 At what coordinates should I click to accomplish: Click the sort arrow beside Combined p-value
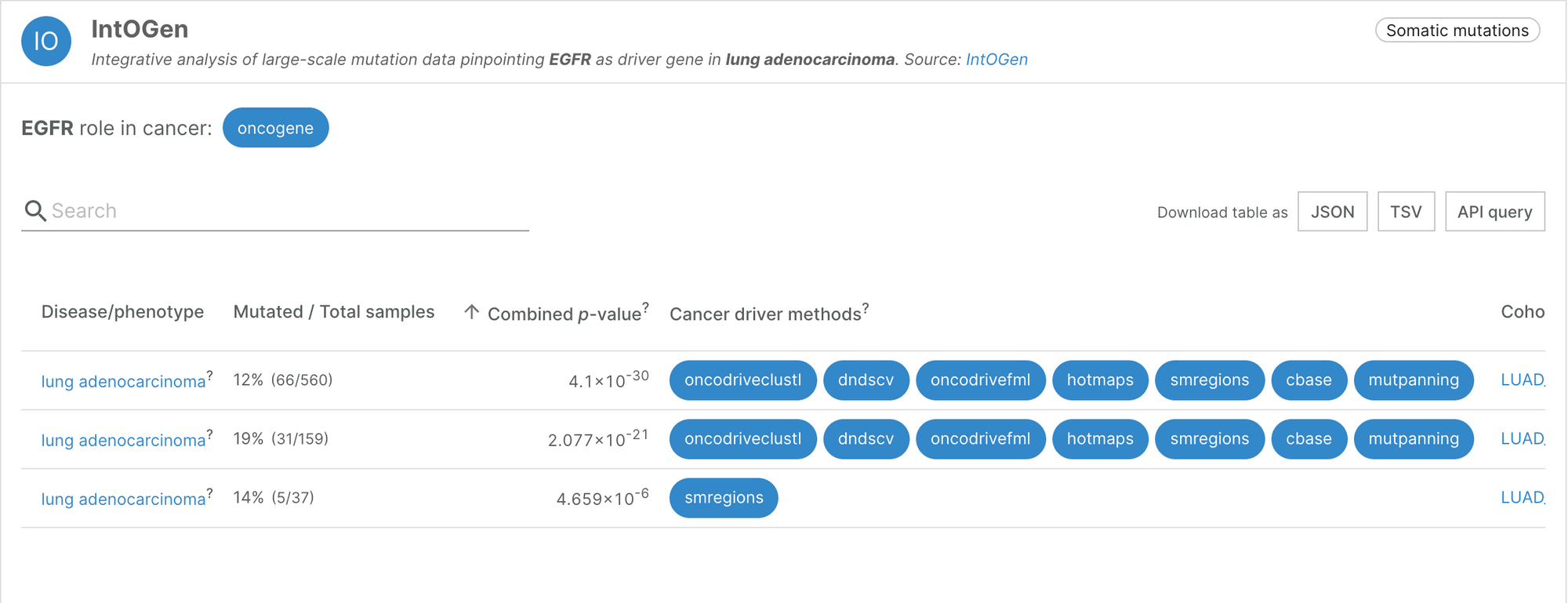tap(471, 312)
